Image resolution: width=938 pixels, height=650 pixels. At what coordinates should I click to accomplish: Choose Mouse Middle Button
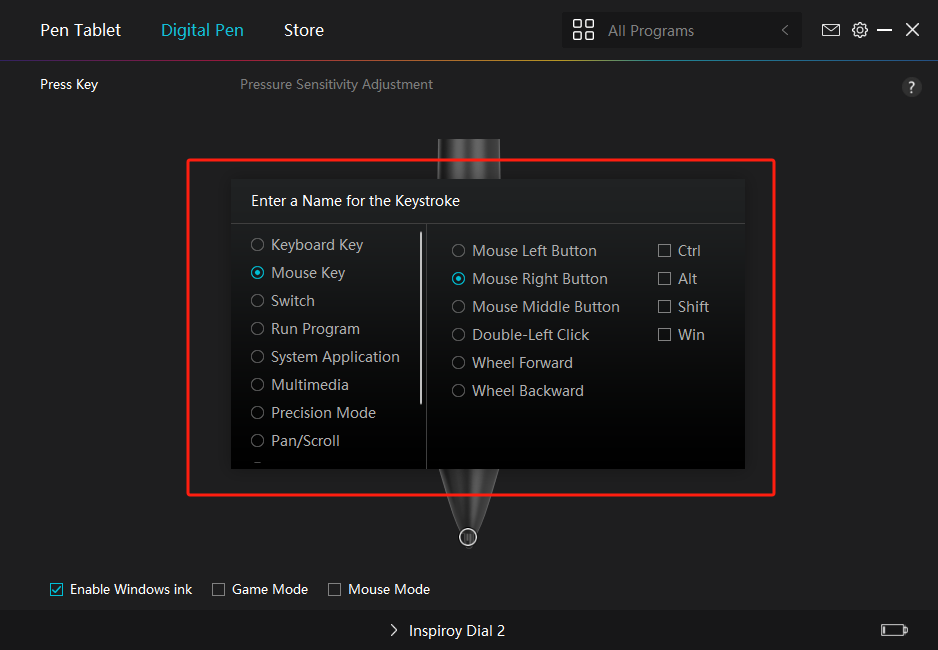[x=458, y=307]
